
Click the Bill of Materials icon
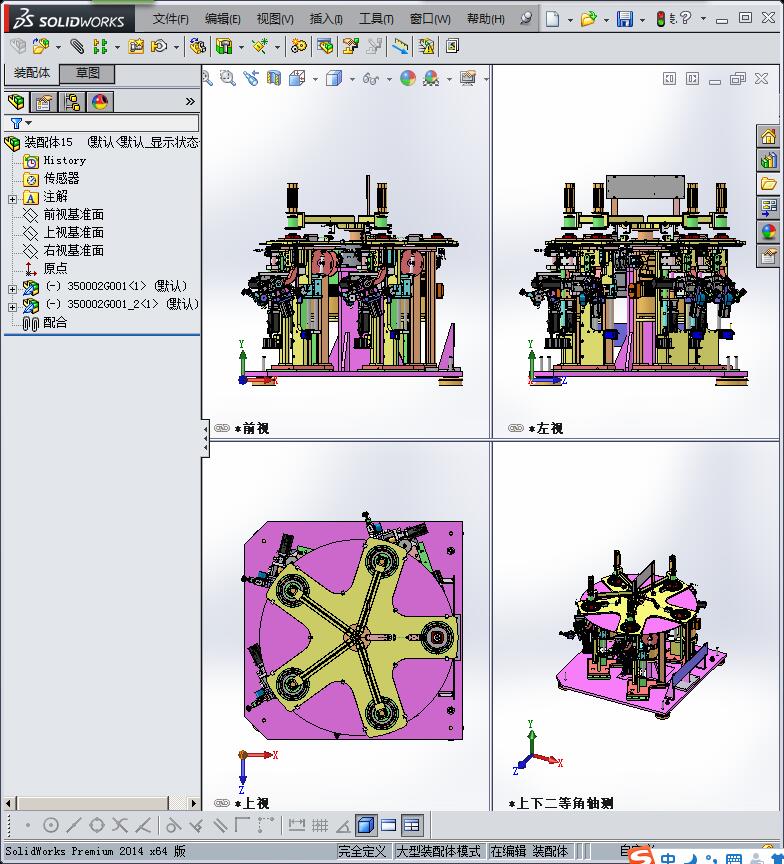click(325, 46)
